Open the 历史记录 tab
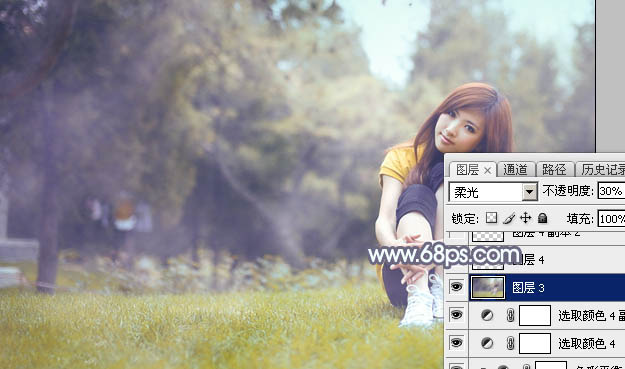 tap(601, 170)
